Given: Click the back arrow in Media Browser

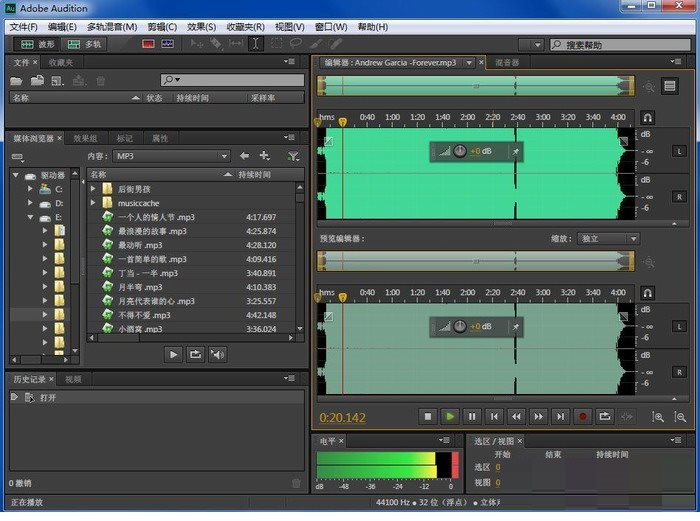Looking at the screenshot, I should (x=244, y=156).
